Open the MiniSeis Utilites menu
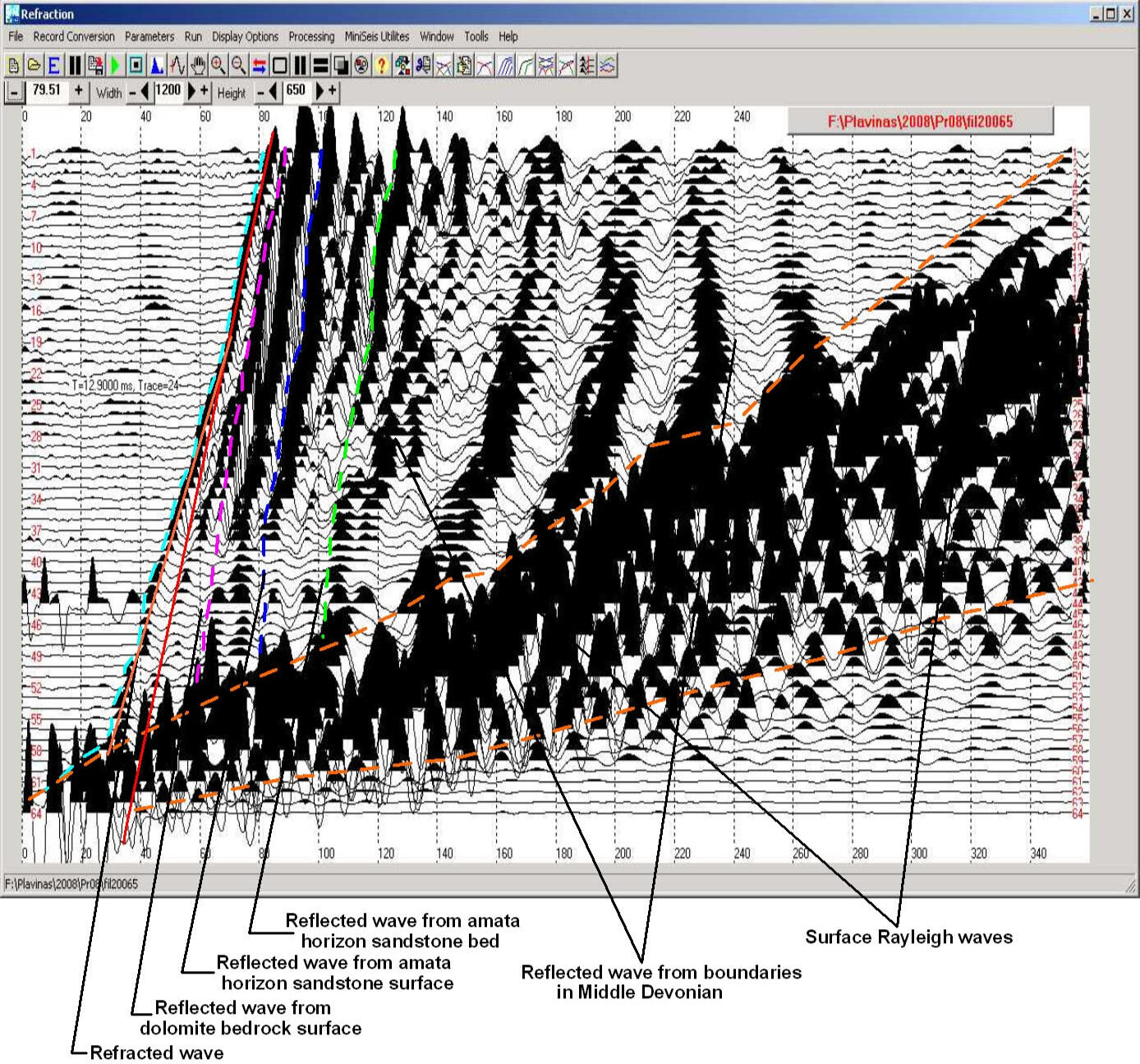This screenshot has height=1064, width=1140. pos(377,36)
